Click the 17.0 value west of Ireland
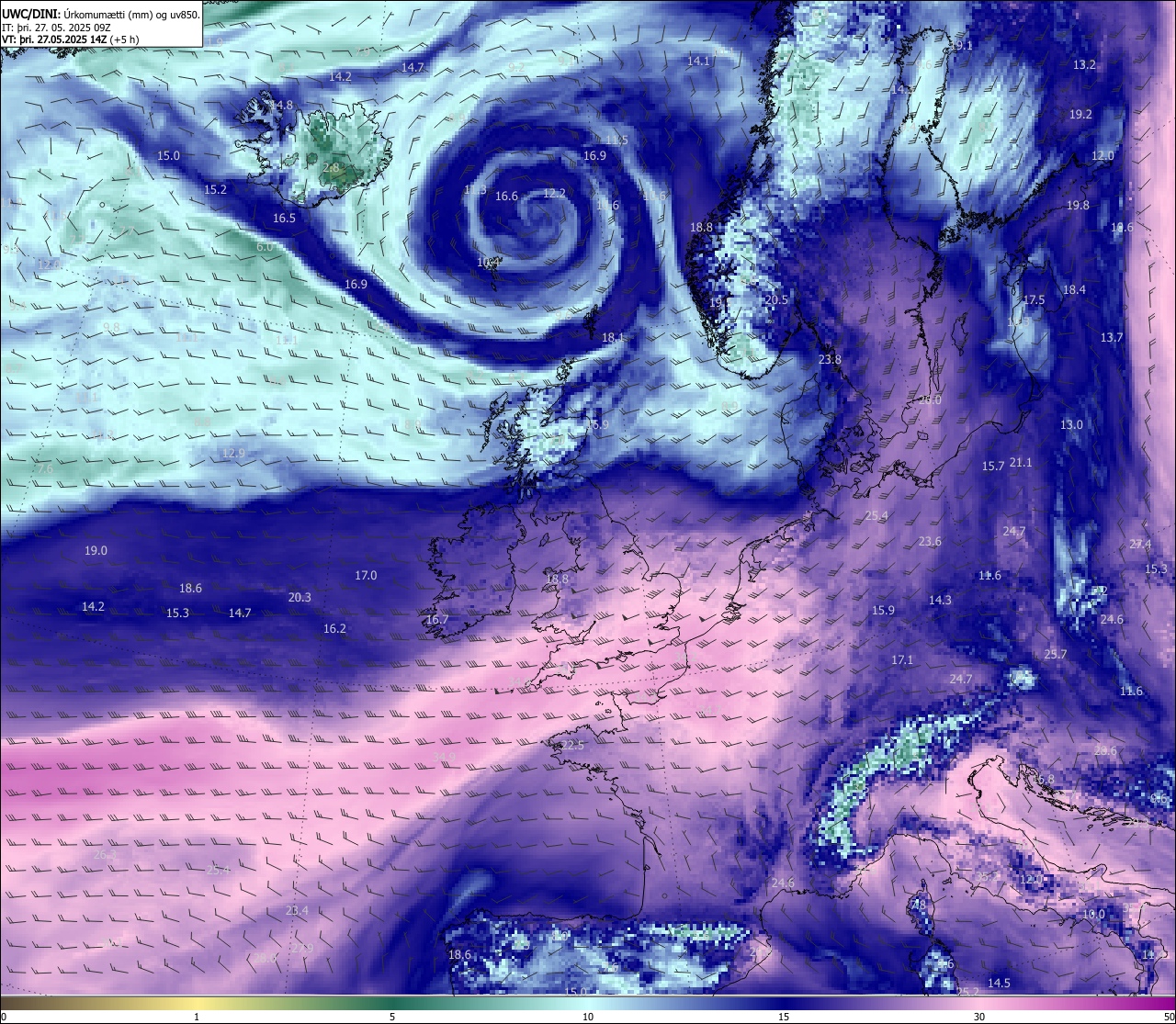This screenshot has height=1024, width=1176. tap(366, 576)
